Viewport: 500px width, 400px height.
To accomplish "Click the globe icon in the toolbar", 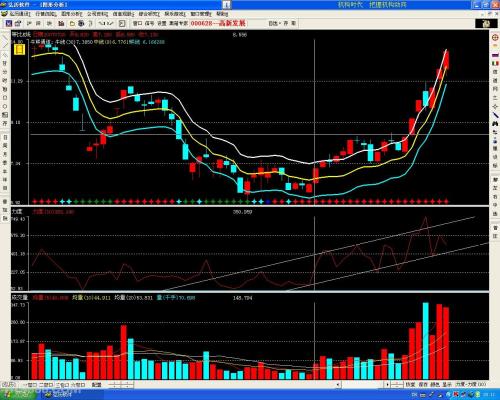I will point(81,24).
